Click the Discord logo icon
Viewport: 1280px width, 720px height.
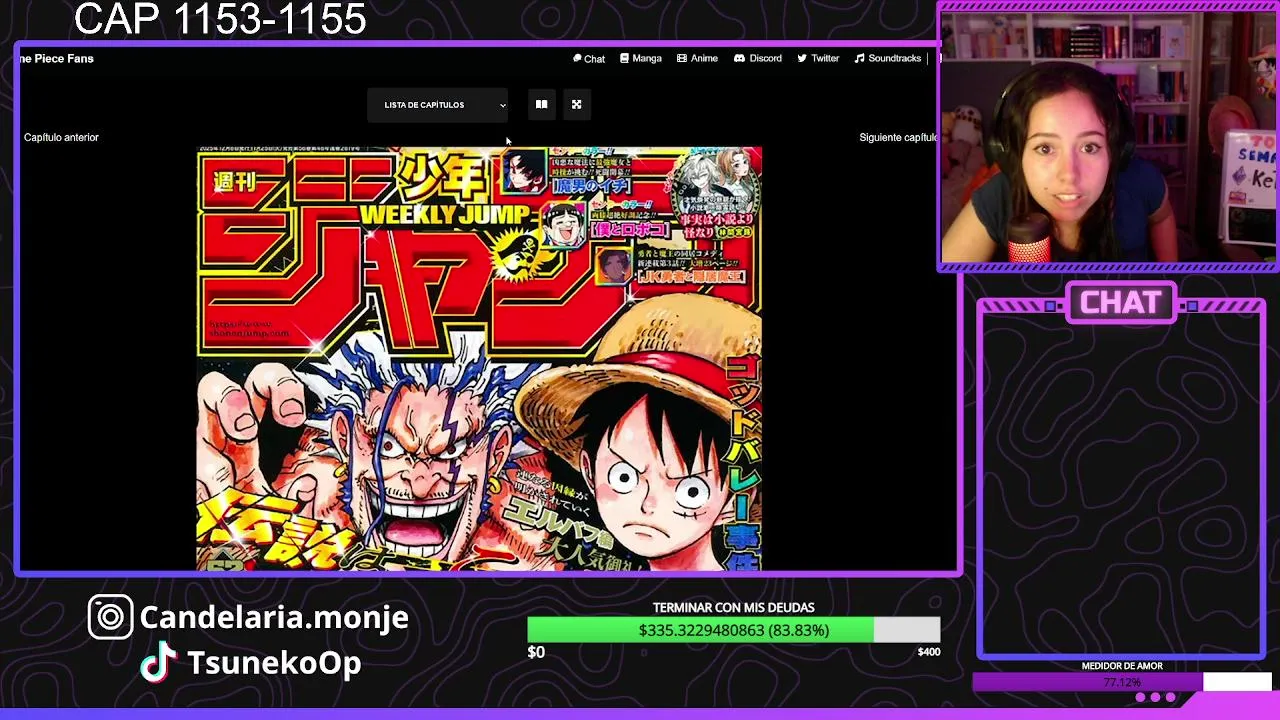[x=739, y=59]
